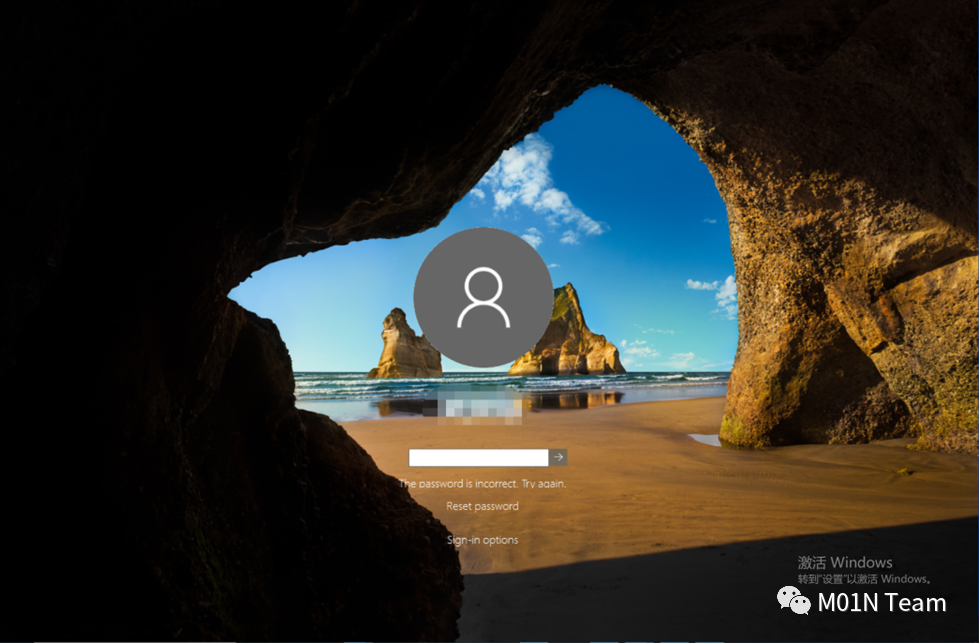Click the '转到设置以激活 Windows' watermark line
This screenshot has height=643, width=979.
[864, 579]
